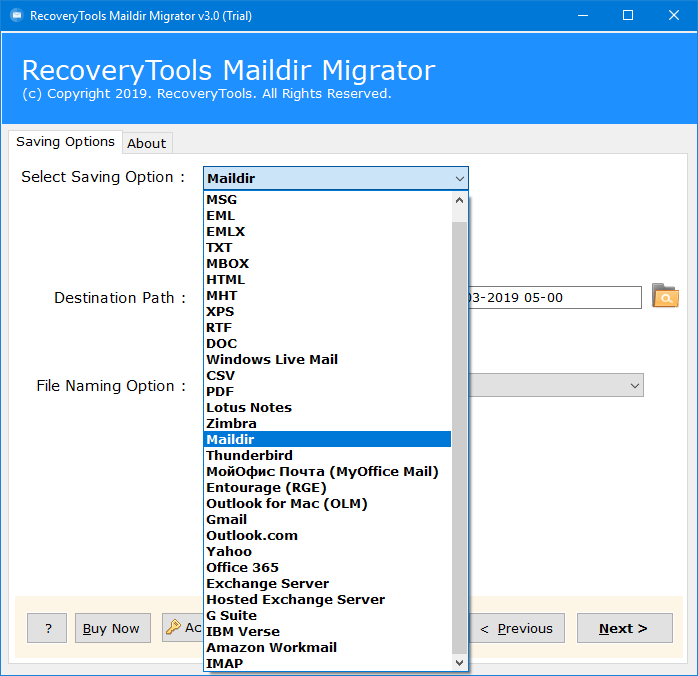Click the app icon in title bar
Image resolution: width=698 pixels, height=676 pixels.
pyautogui.click(x=16, y=16)
